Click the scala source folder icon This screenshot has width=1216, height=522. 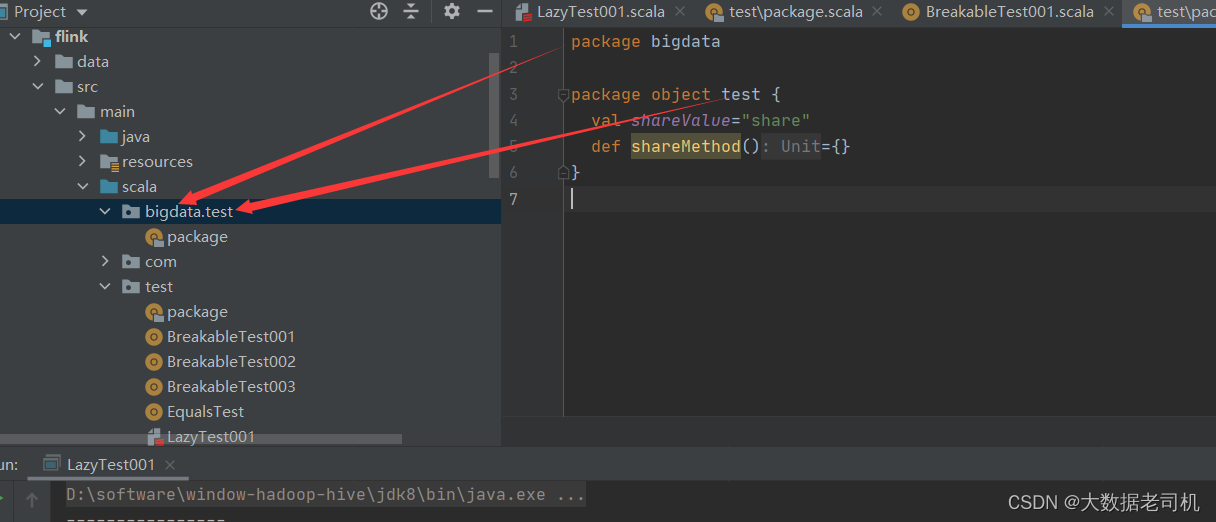click(109, 187)
